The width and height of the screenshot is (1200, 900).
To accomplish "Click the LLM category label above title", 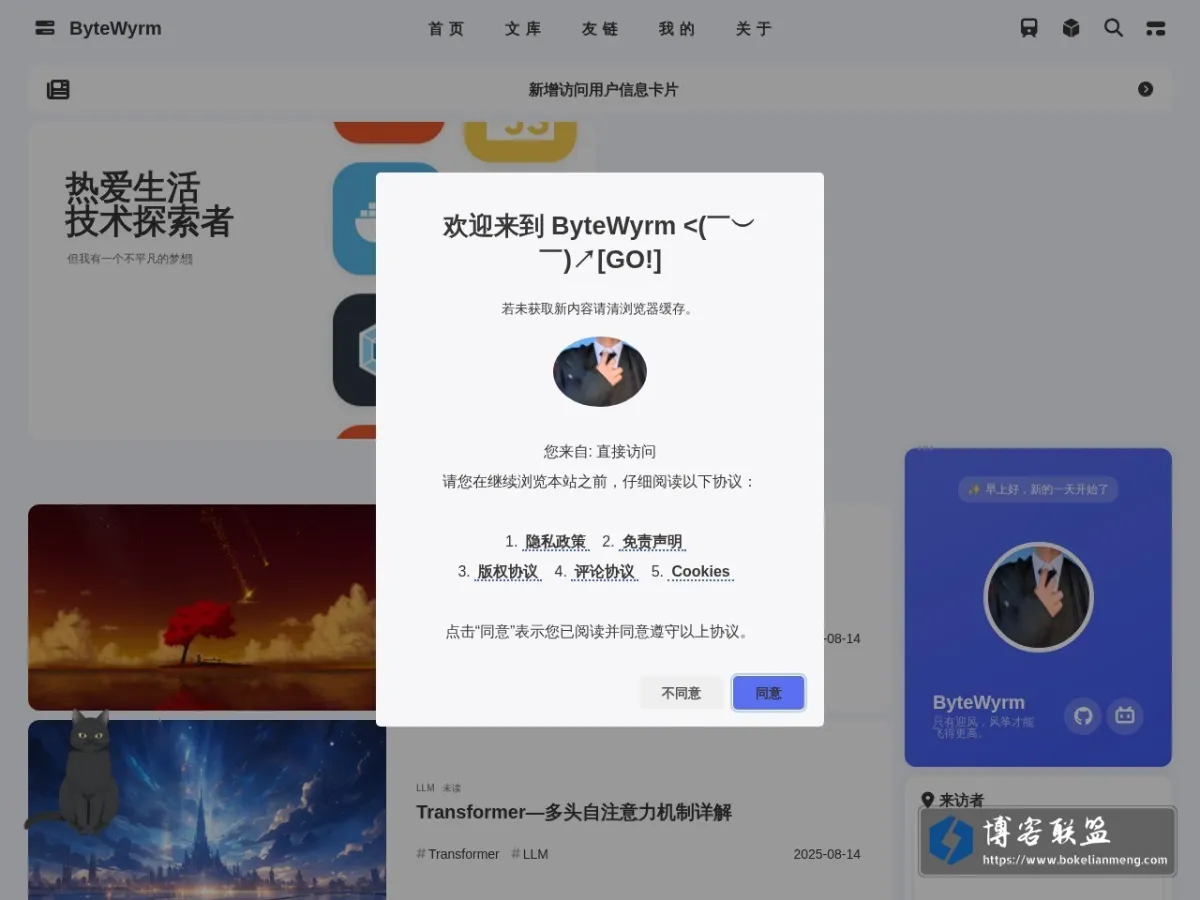I will (x=425, y=788).
